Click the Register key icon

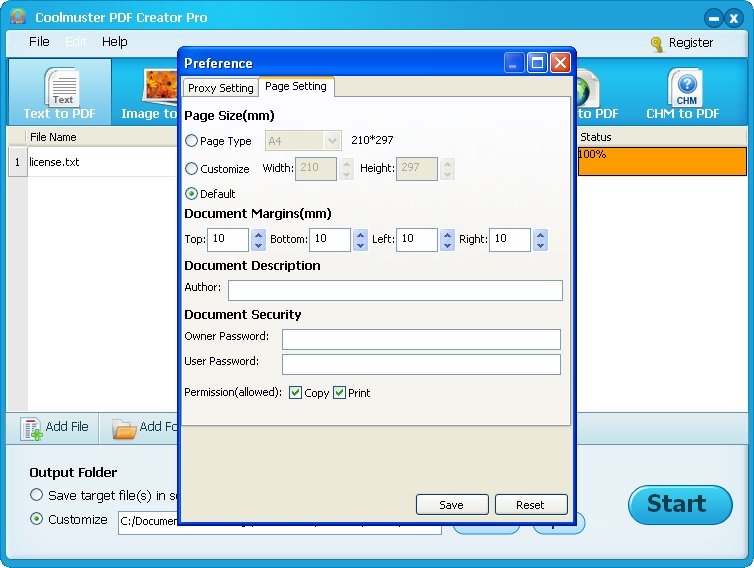656,44
